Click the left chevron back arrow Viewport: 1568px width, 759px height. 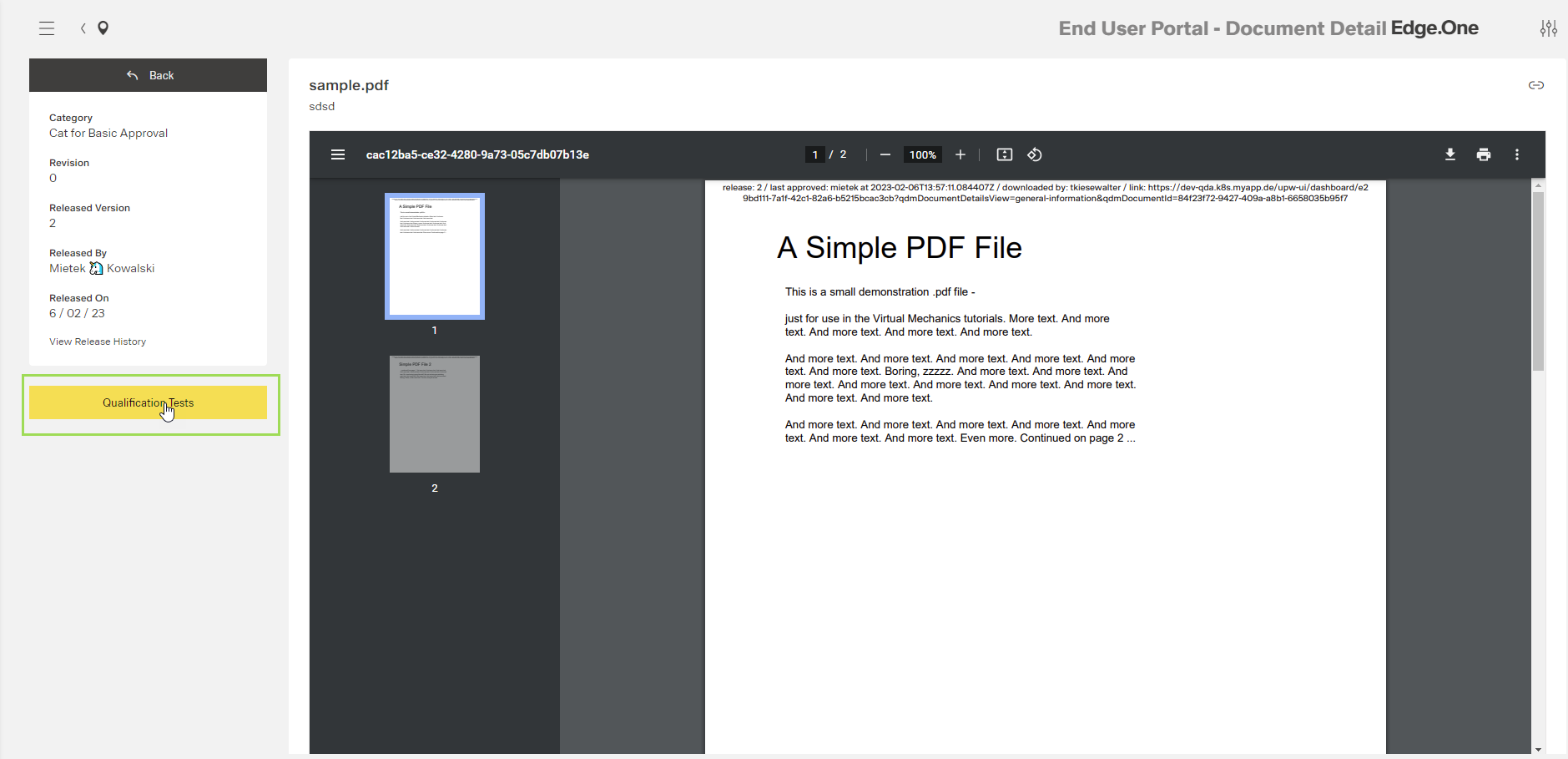[x=83, y=28]
